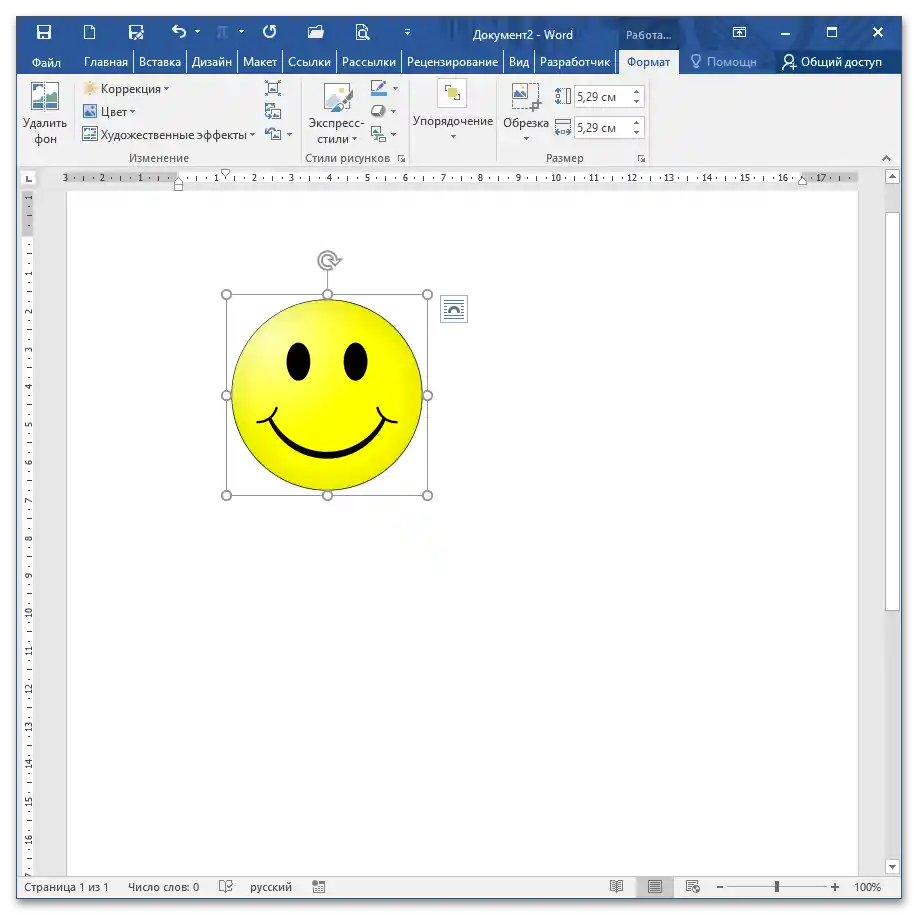Click the Помощн tell-me box
918x915 pixels.
(724, 62)
